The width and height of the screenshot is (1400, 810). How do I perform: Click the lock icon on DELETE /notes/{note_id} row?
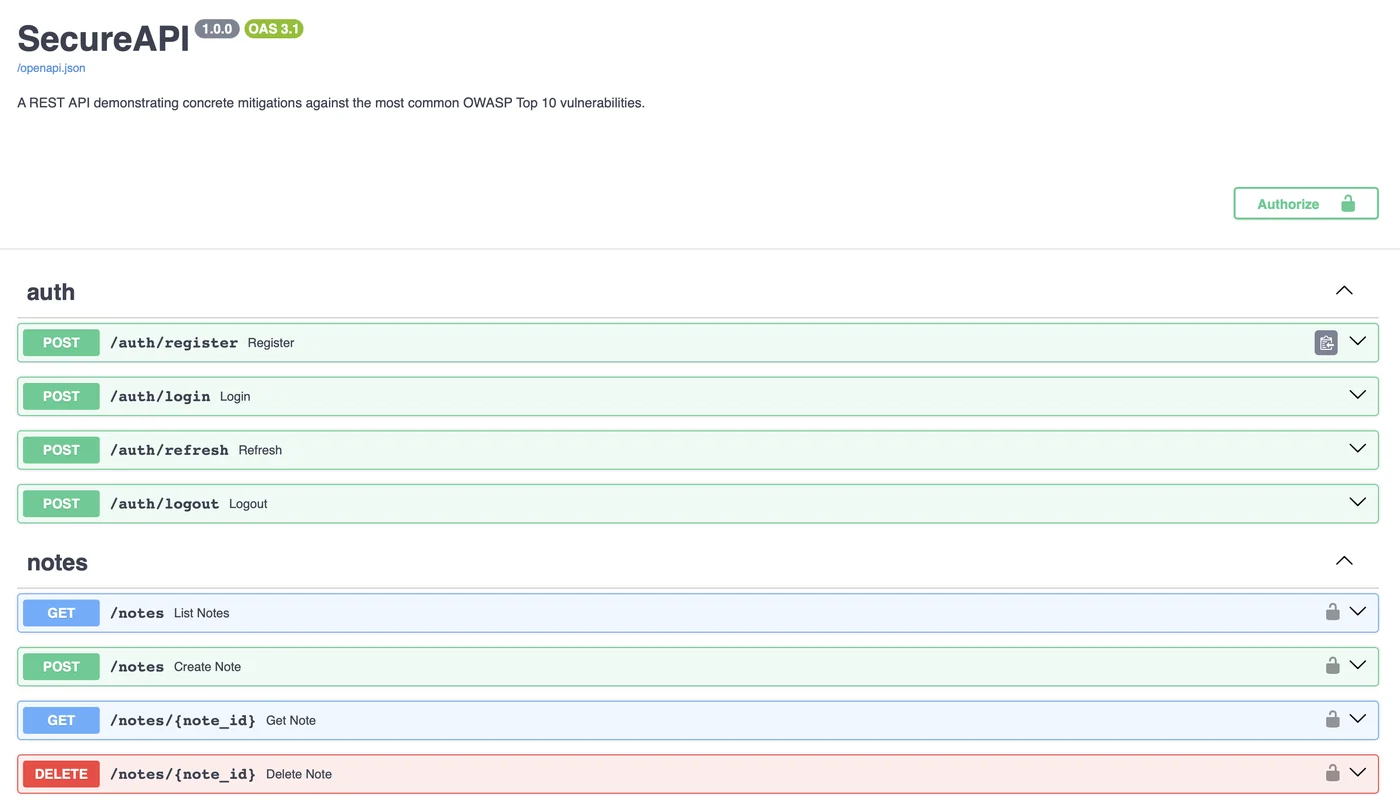coord(1332,773)
